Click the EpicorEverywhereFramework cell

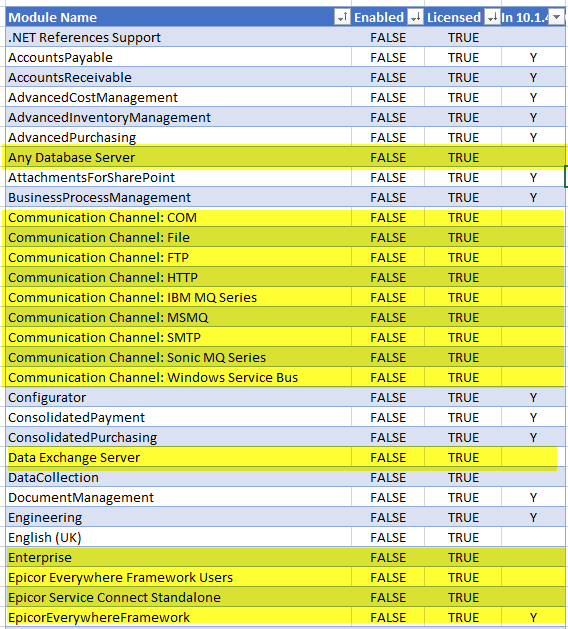coord(179,617)
